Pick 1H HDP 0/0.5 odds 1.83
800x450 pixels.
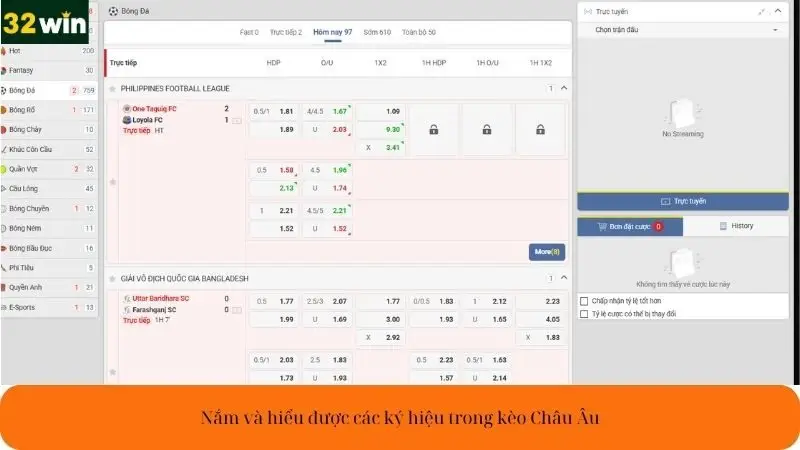pyautogui.click(x=434, y=302)
